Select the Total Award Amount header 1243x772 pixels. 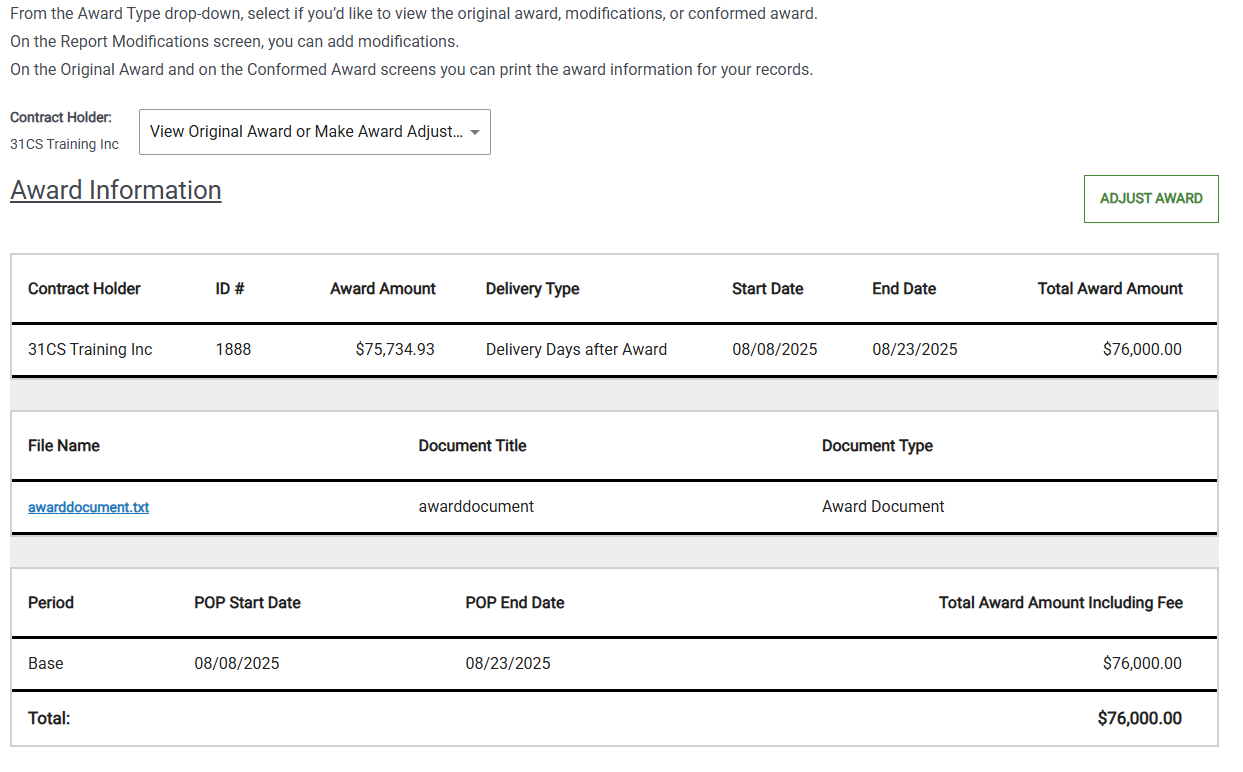click(1109, 288)
